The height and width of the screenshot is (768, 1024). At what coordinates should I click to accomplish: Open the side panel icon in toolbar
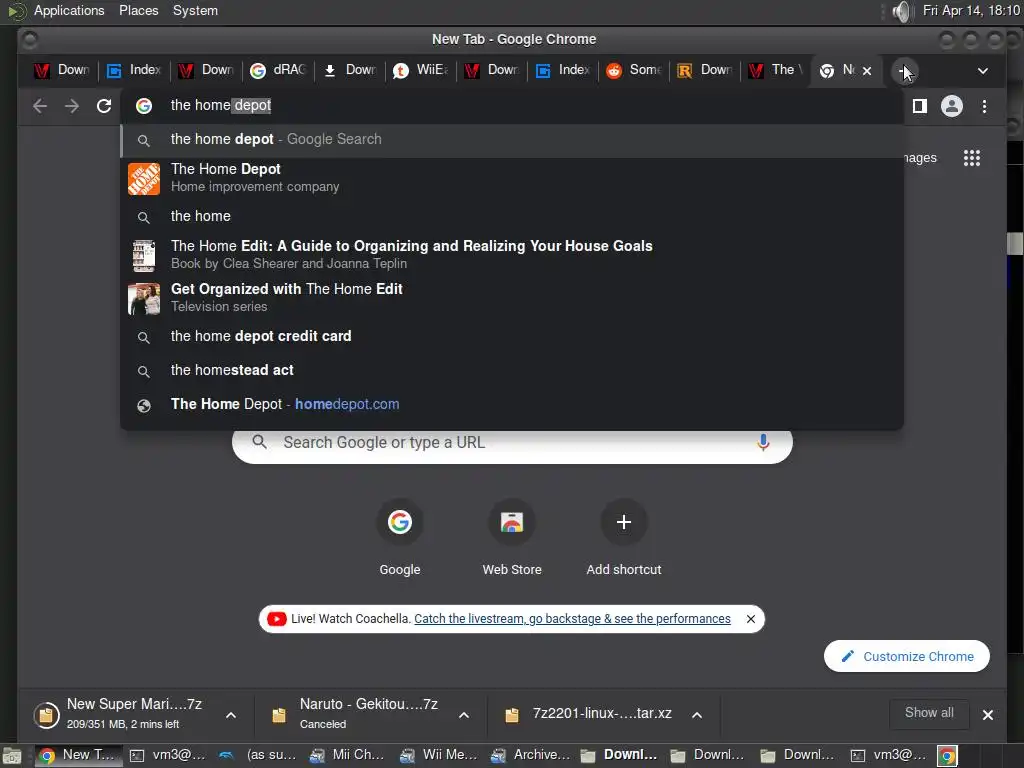pos(920,106)
